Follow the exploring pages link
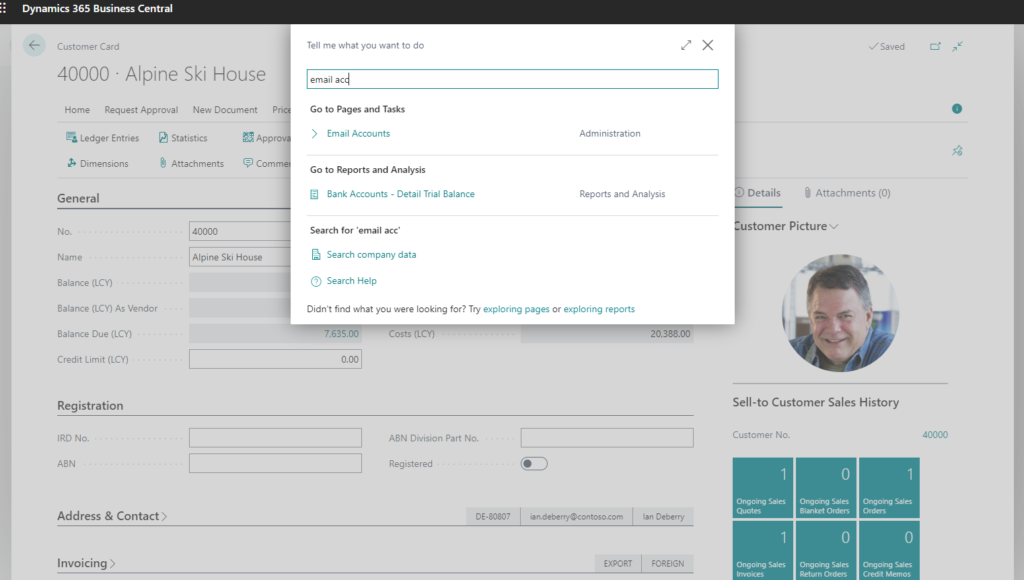The image size is (1024, 580). [x=516, y=309]
